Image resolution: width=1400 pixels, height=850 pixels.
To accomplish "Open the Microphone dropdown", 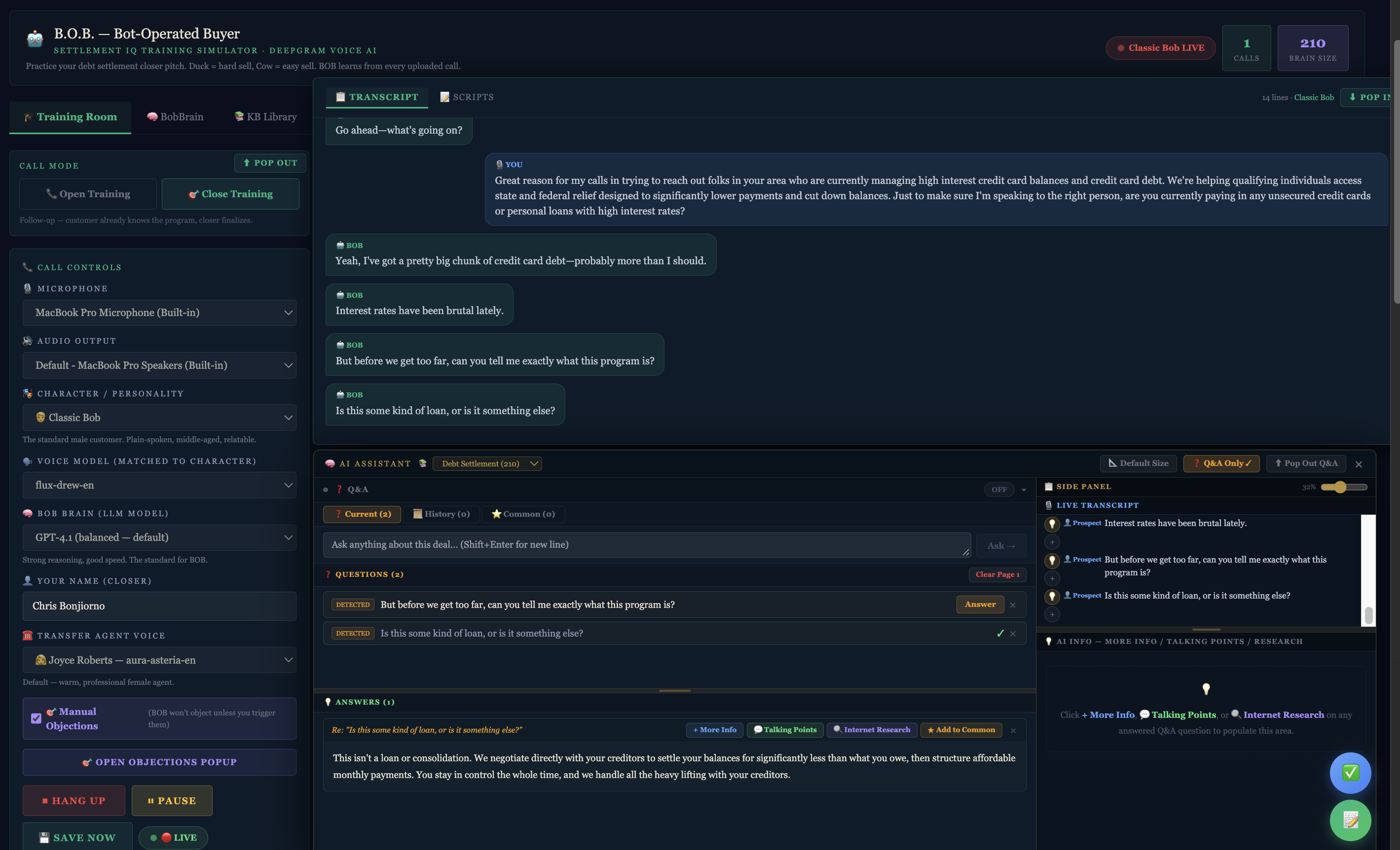I will tap(160, 313).
